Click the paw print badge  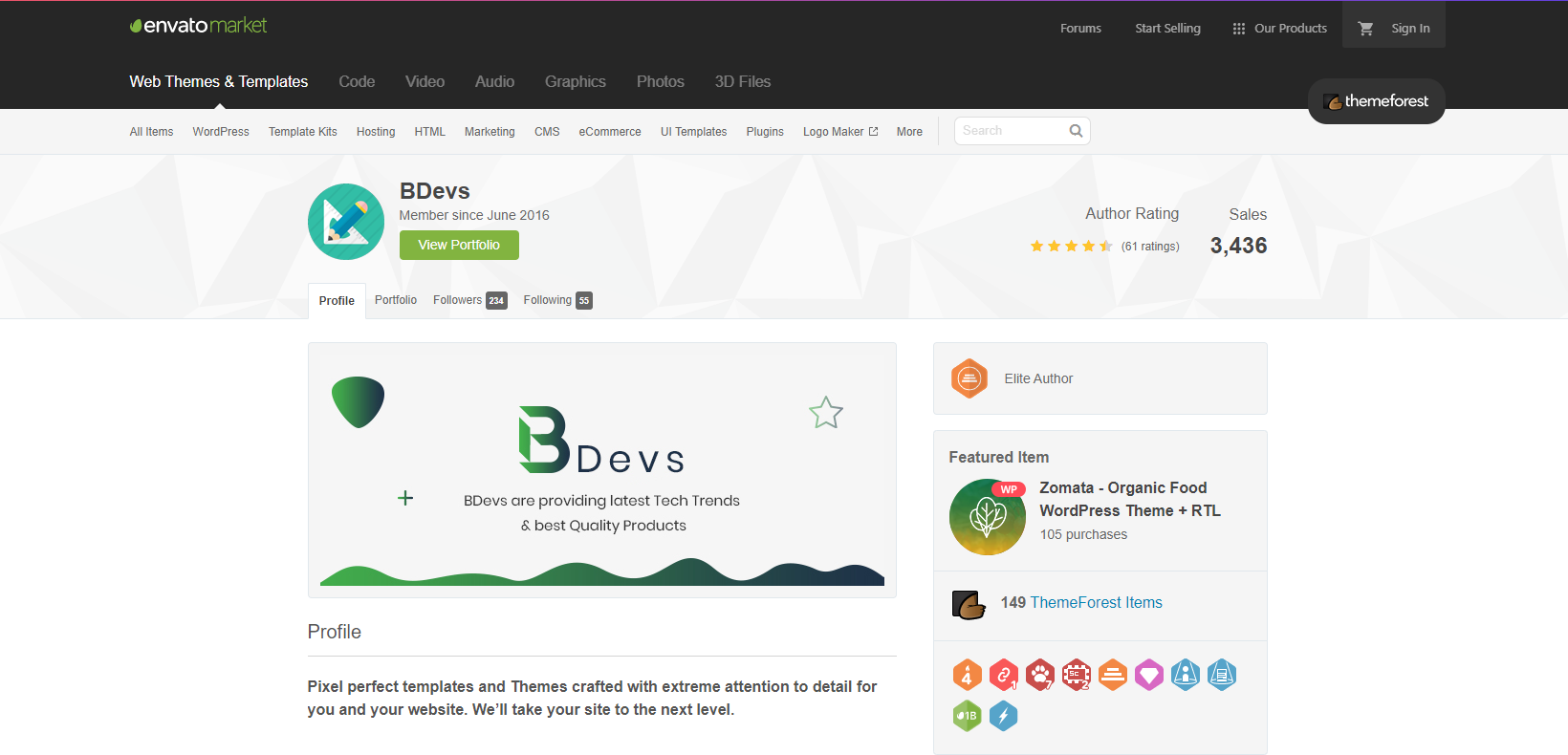(x=1040, y=675)
